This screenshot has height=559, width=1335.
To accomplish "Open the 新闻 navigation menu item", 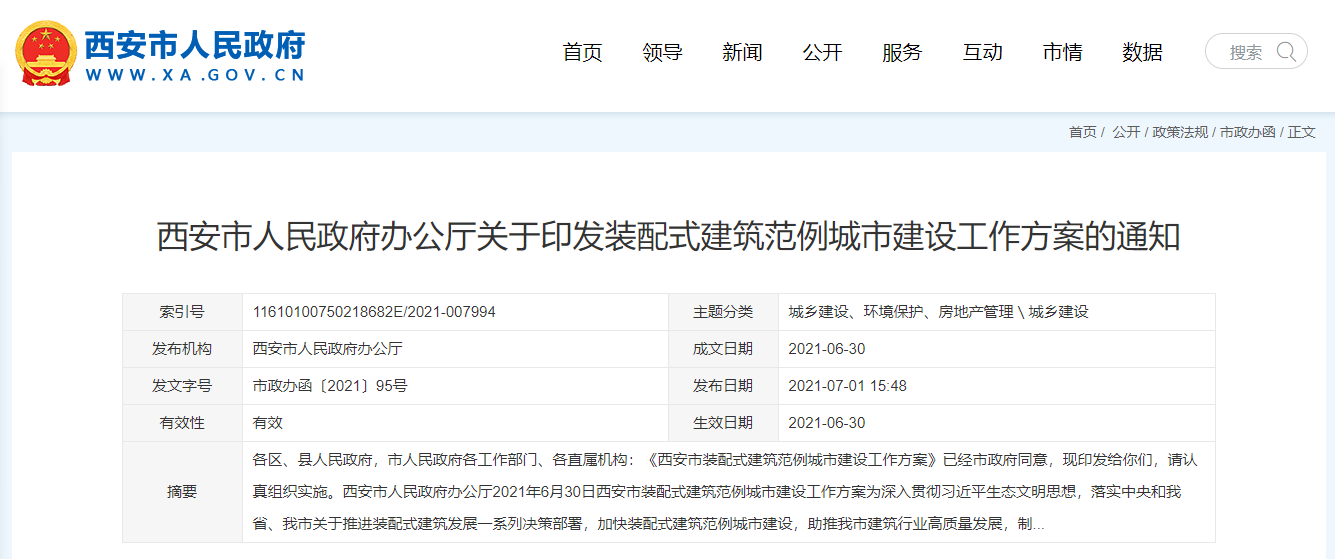I will click(x=742, y=52).
